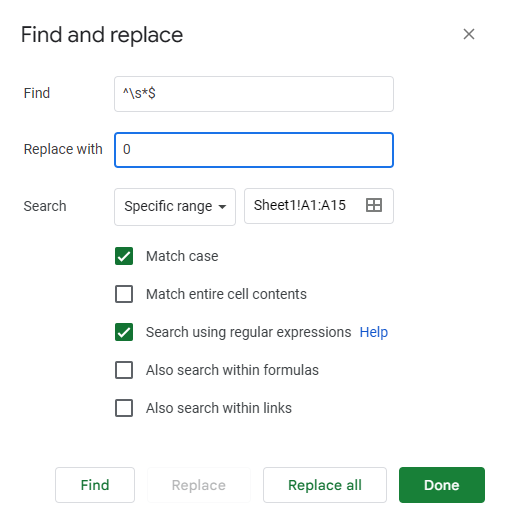Uncheck the Match case checkbox
This screenshot has width=506, height=524.
(124, 256)
